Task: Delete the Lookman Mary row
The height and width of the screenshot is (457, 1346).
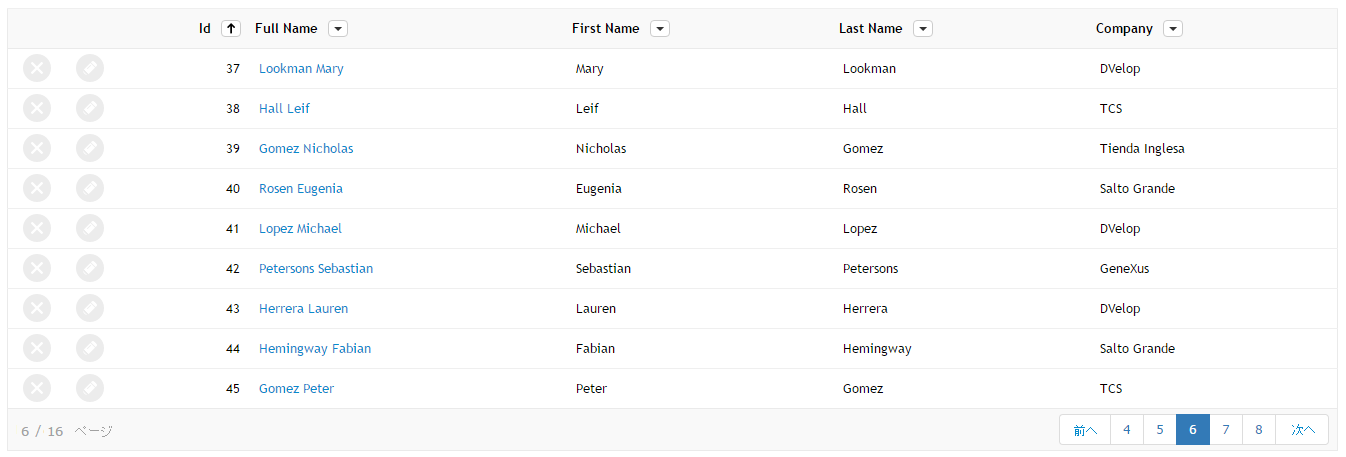Action: 37,68
